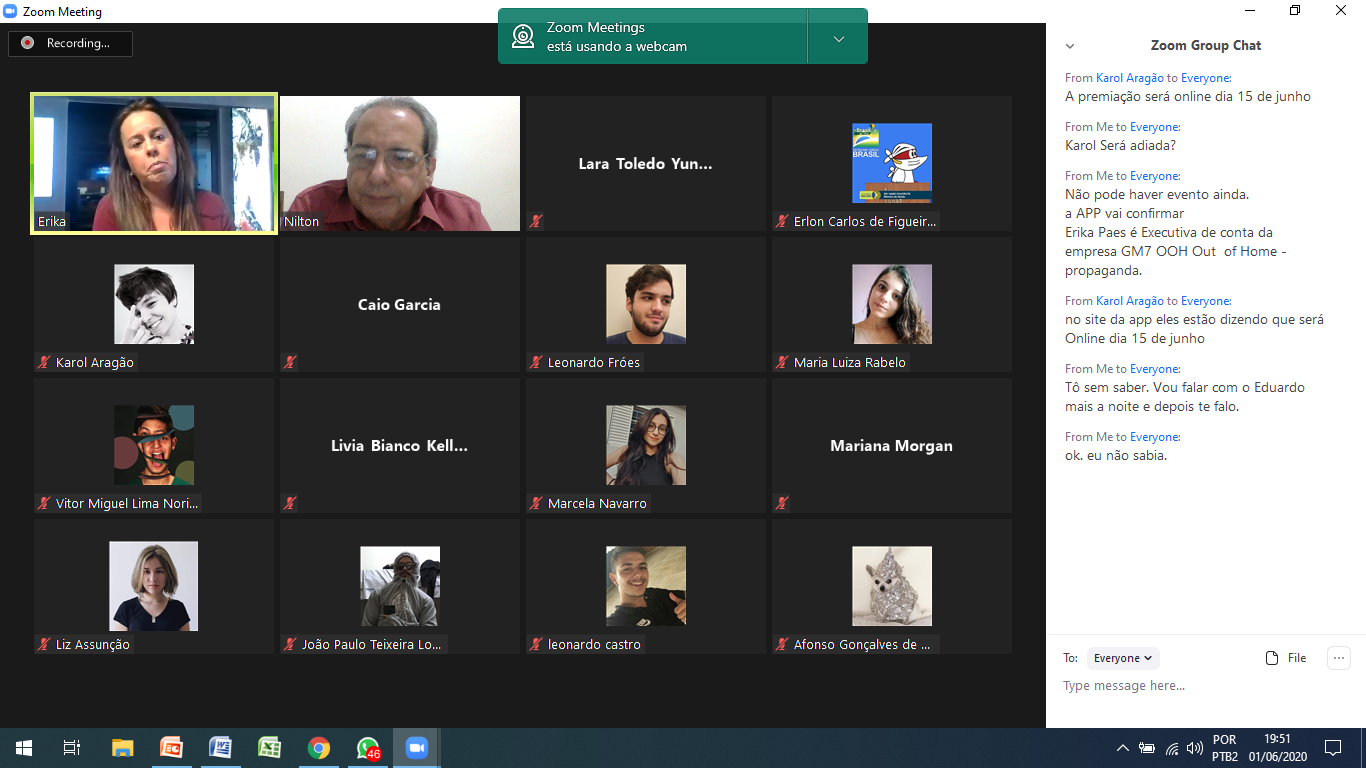Click Liz Assunção profile picture
Viewport: 1366px width, 768px height.
(154, 586)
